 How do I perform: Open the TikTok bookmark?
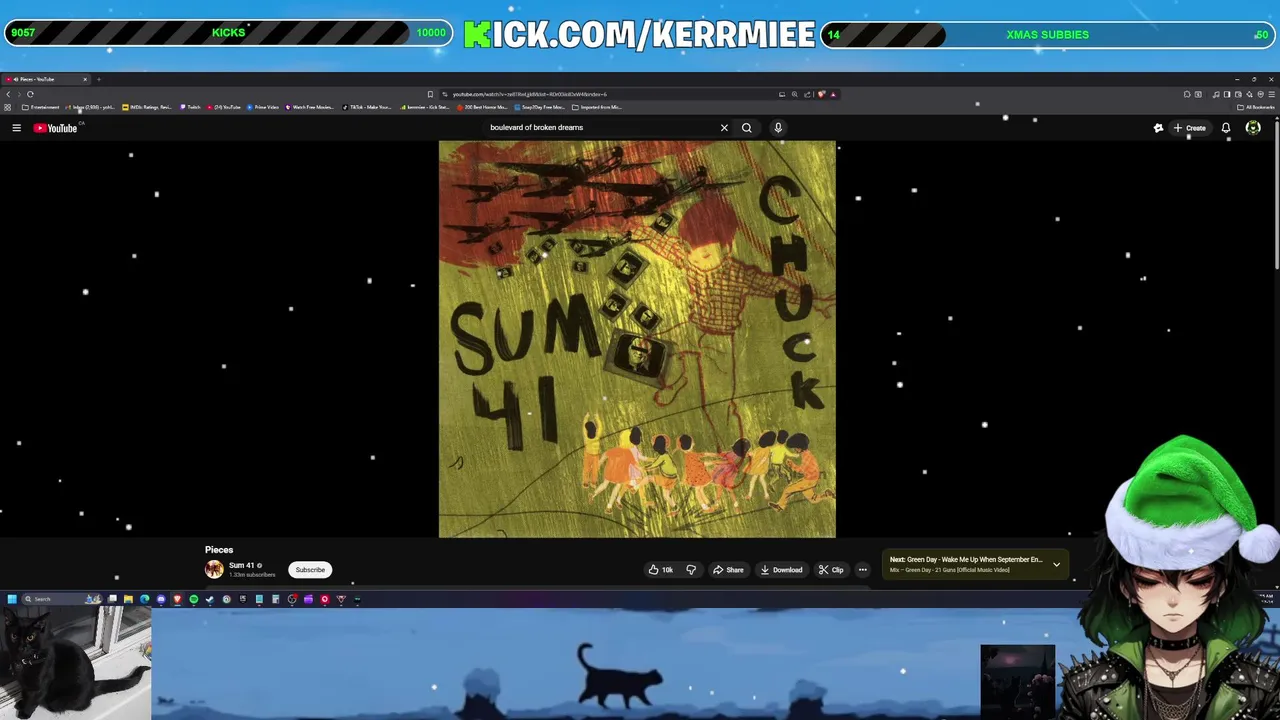[367, 107]
